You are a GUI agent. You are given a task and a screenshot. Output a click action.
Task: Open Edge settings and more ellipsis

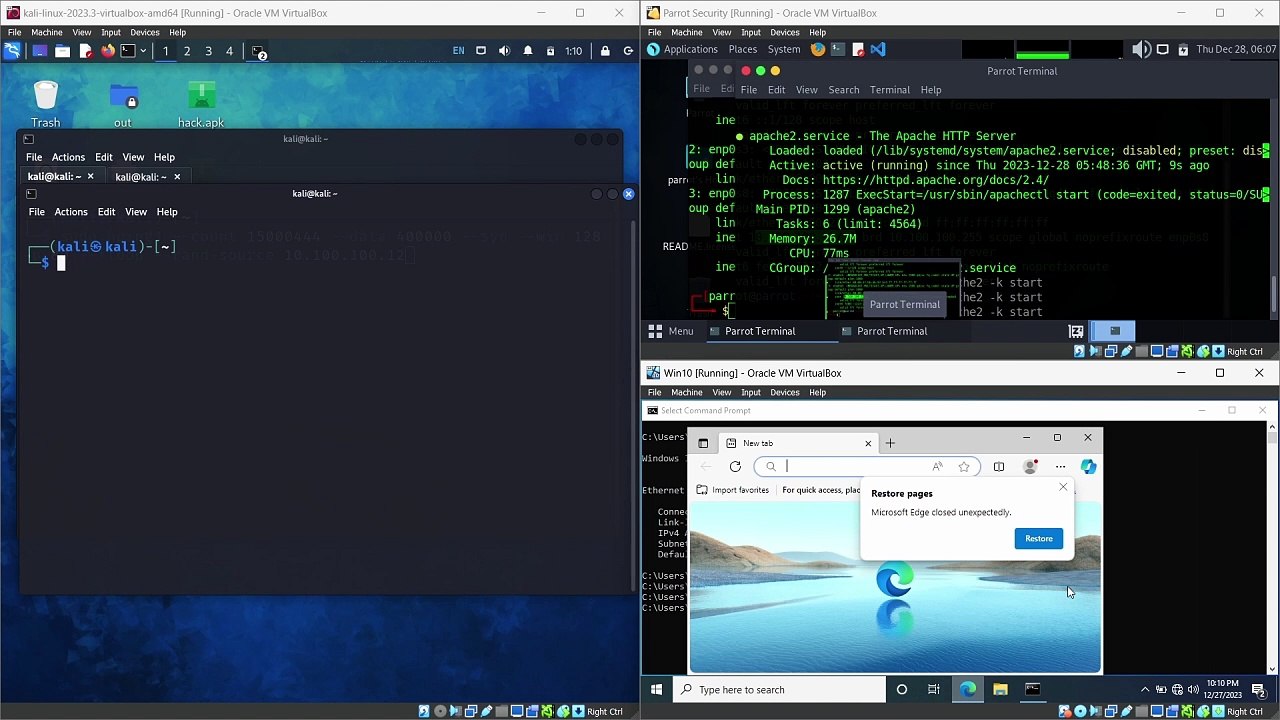[1060, 466]
